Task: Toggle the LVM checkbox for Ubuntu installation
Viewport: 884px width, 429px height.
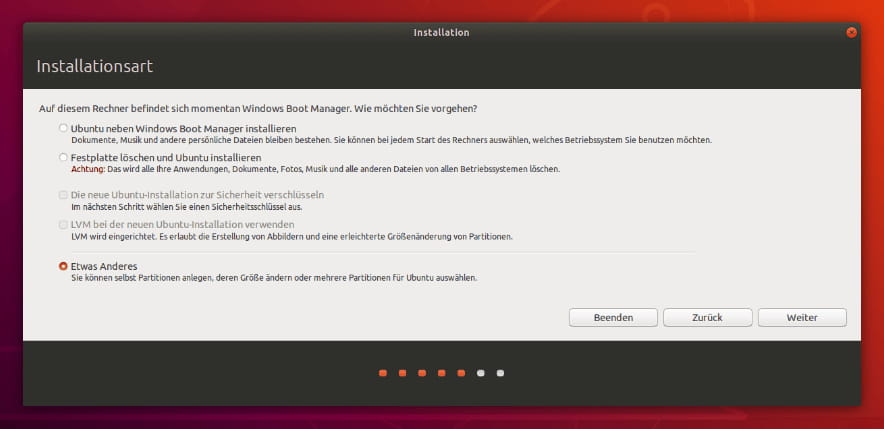Action: pyautogui.click(x=64, y=225)
